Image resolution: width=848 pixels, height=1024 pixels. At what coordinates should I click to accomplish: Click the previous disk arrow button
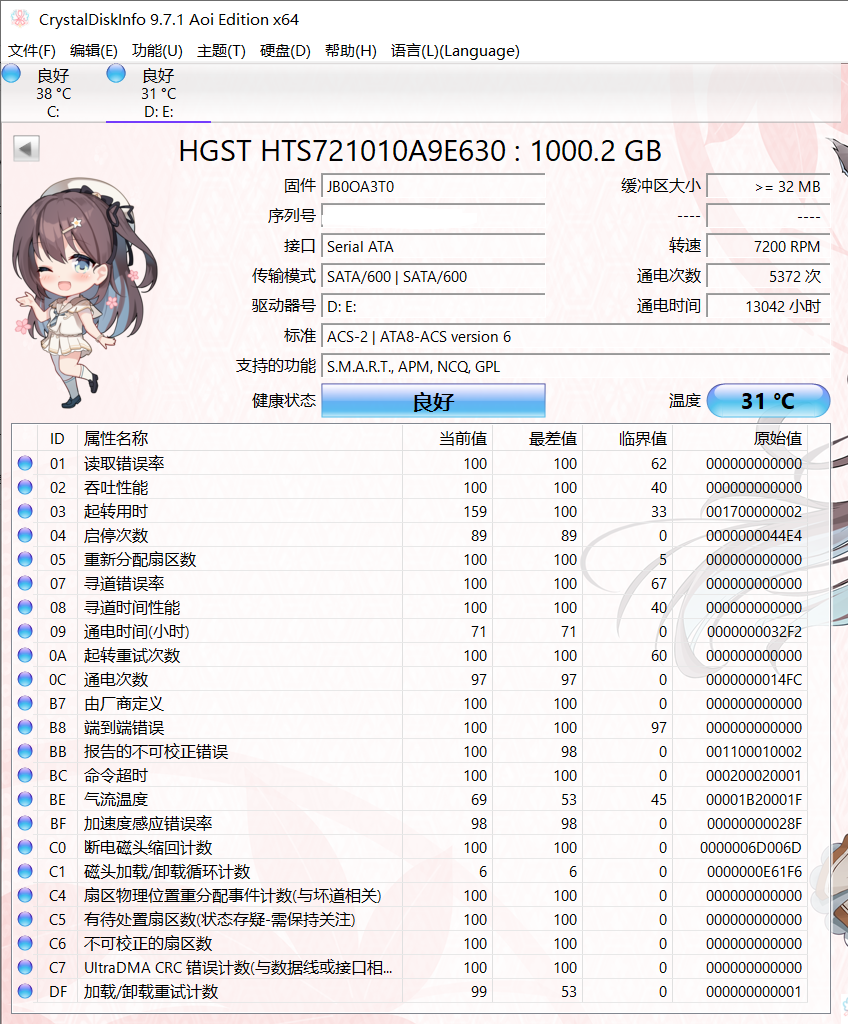point(27,148)
